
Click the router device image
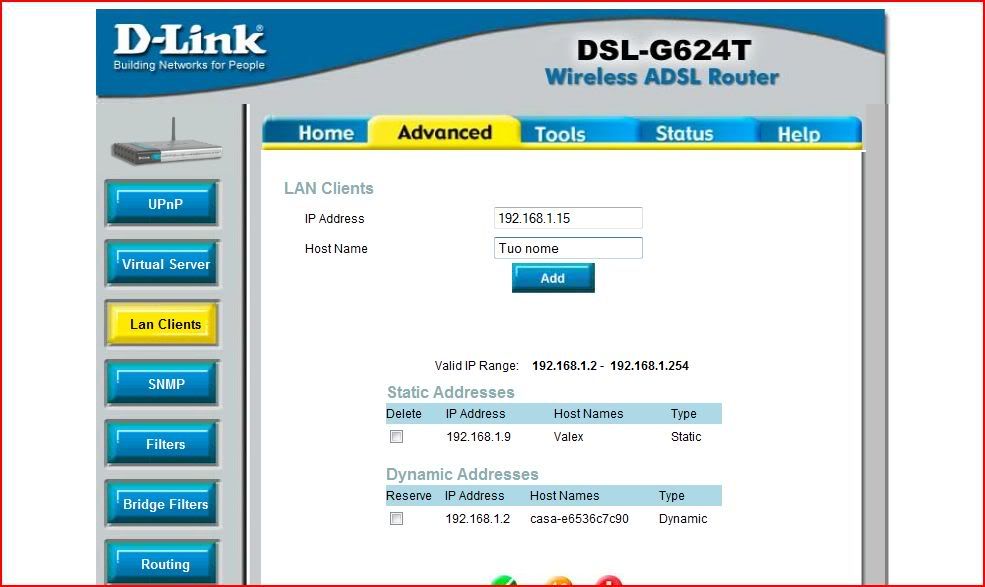166,143
